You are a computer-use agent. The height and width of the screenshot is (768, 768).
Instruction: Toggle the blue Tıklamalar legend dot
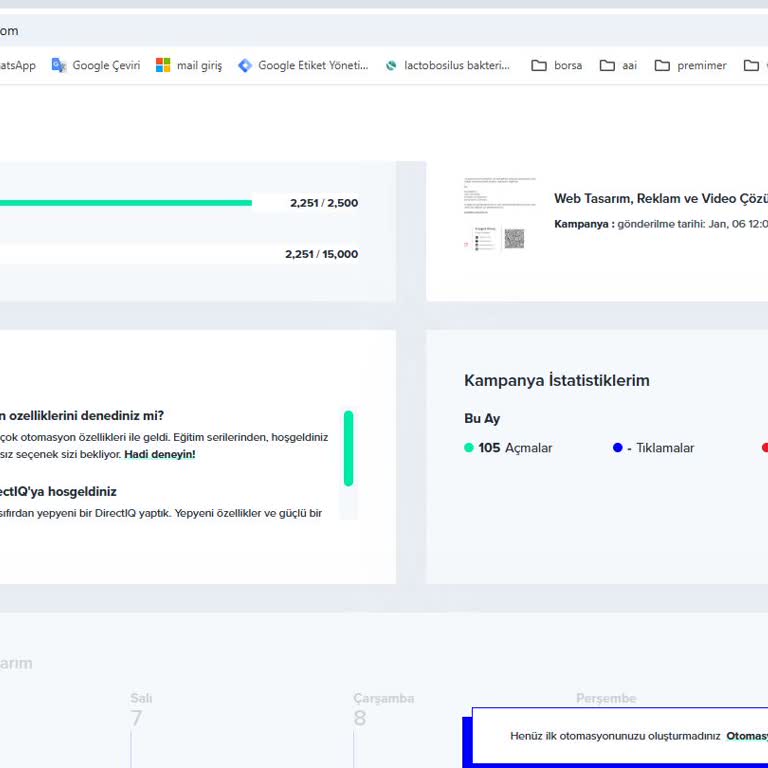[618, 448]
